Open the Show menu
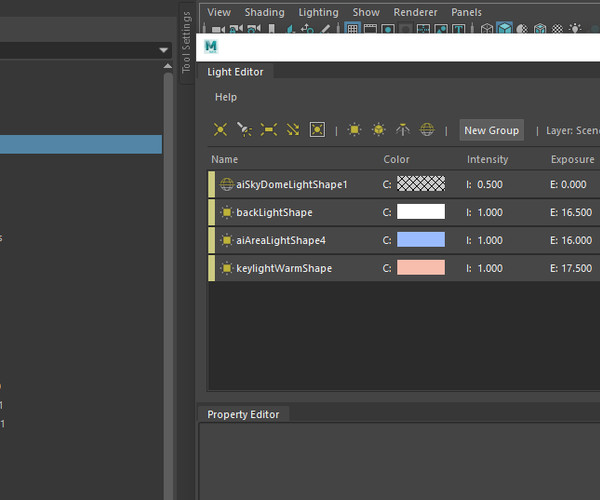 tap(366, 12)
